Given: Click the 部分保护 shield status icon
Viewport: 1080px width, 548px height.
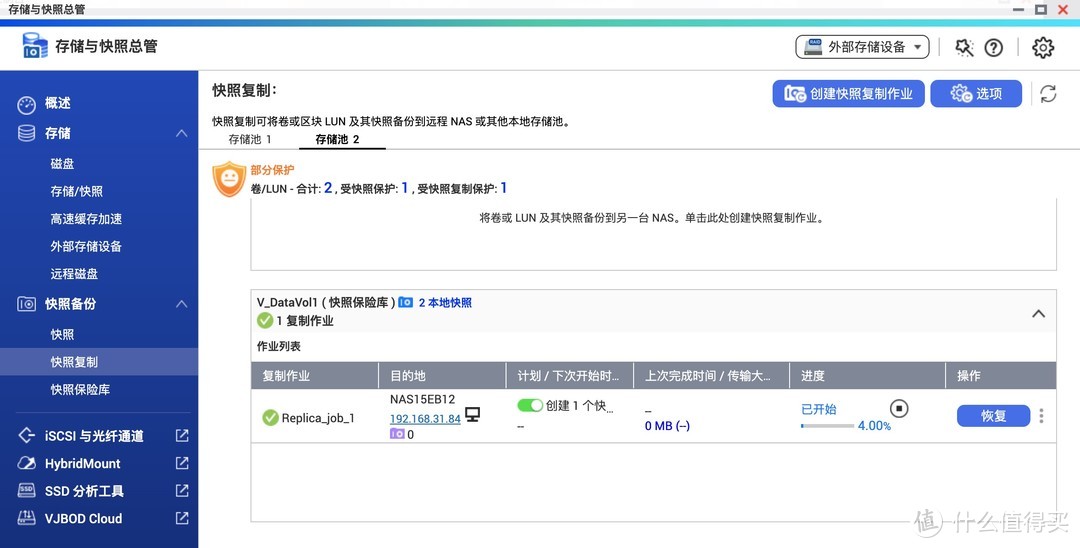Looking at the screenshot, I should click(x=229, y=179).
